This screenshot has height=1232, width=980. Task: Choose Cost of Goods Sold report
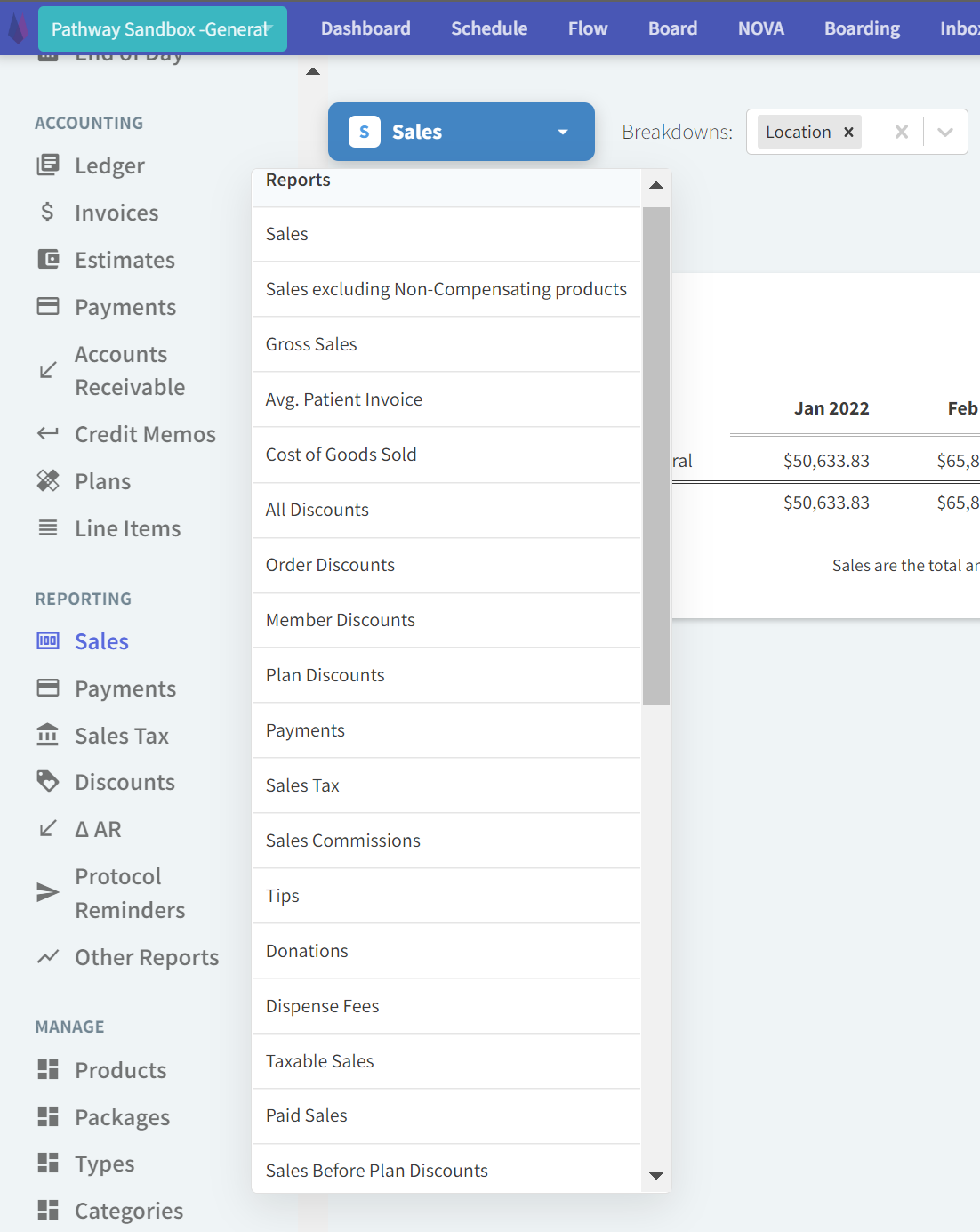point(341,455)
